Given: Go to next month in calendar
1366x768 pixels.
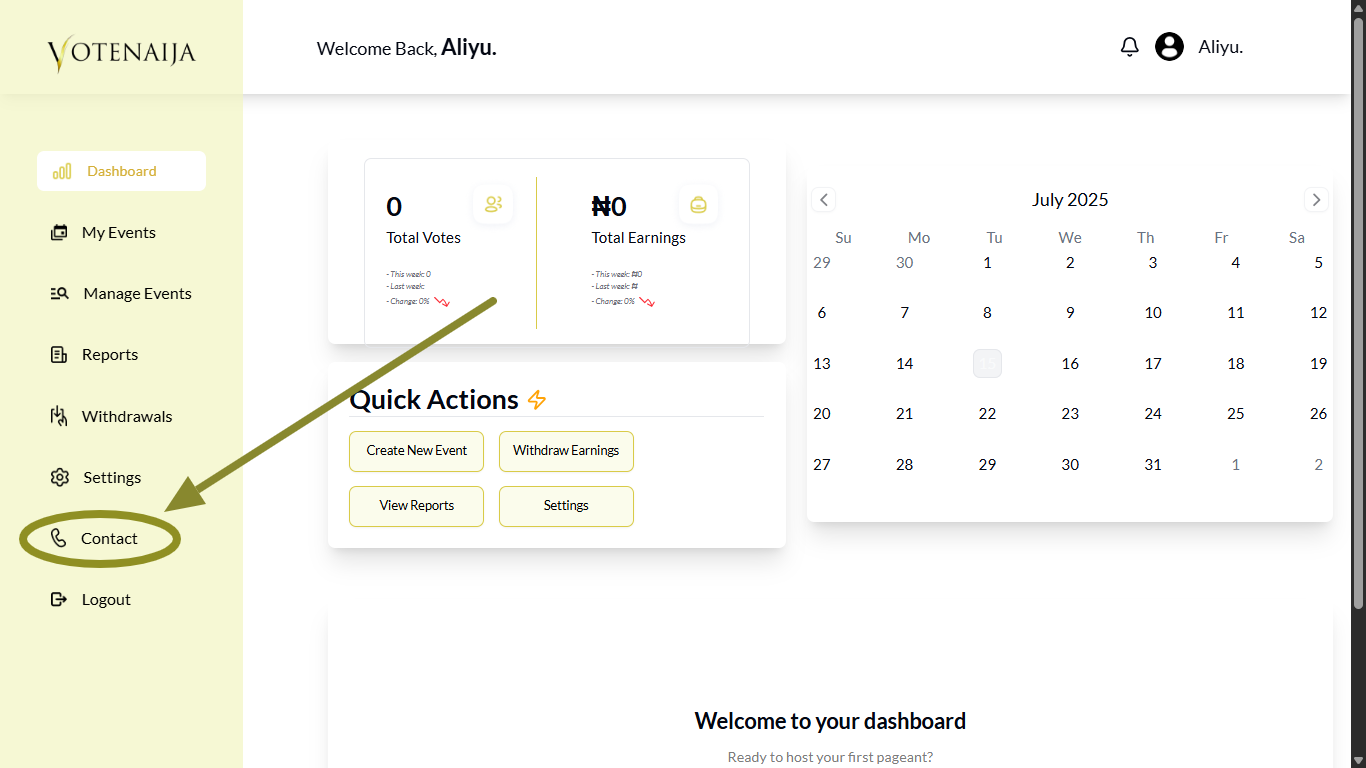Looking at the screenshot, I should (1316, 200).
